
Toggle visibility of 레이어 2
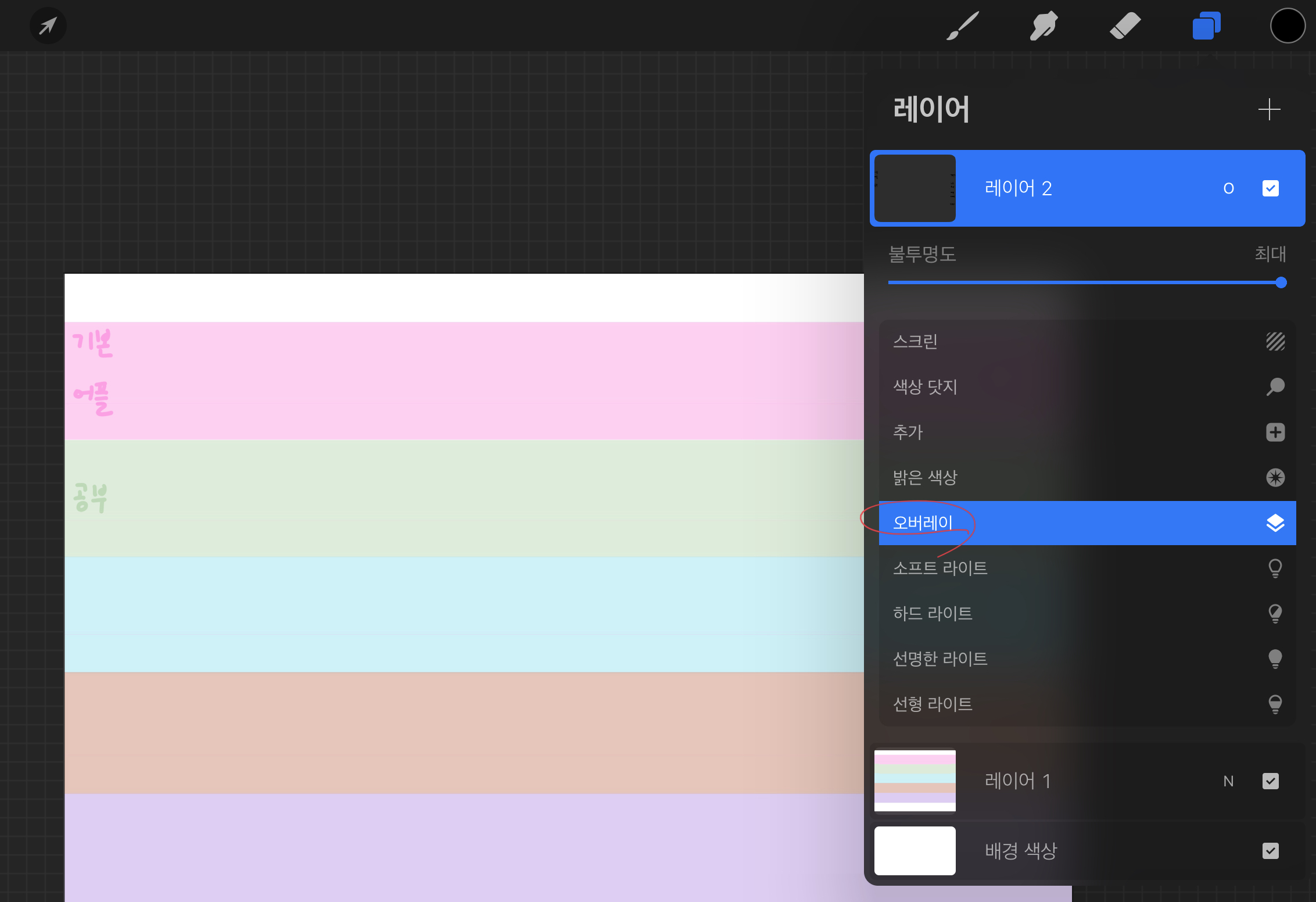click(x=1271, y=188)
